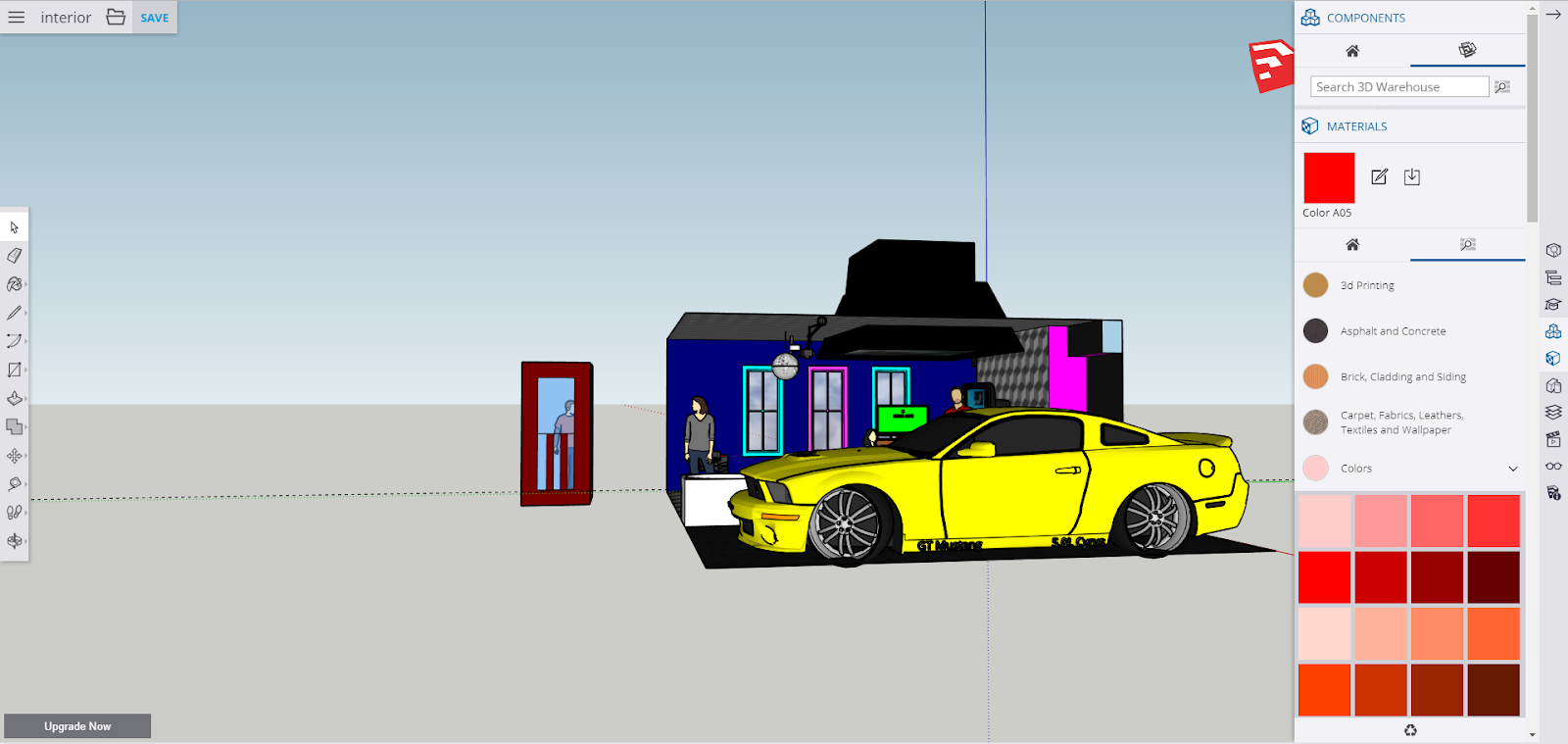Image resolution: width=1568 pixels, height=744 pixels.
Task: Click the yellow Mustang car model
Action: click(x=990, y=485)
